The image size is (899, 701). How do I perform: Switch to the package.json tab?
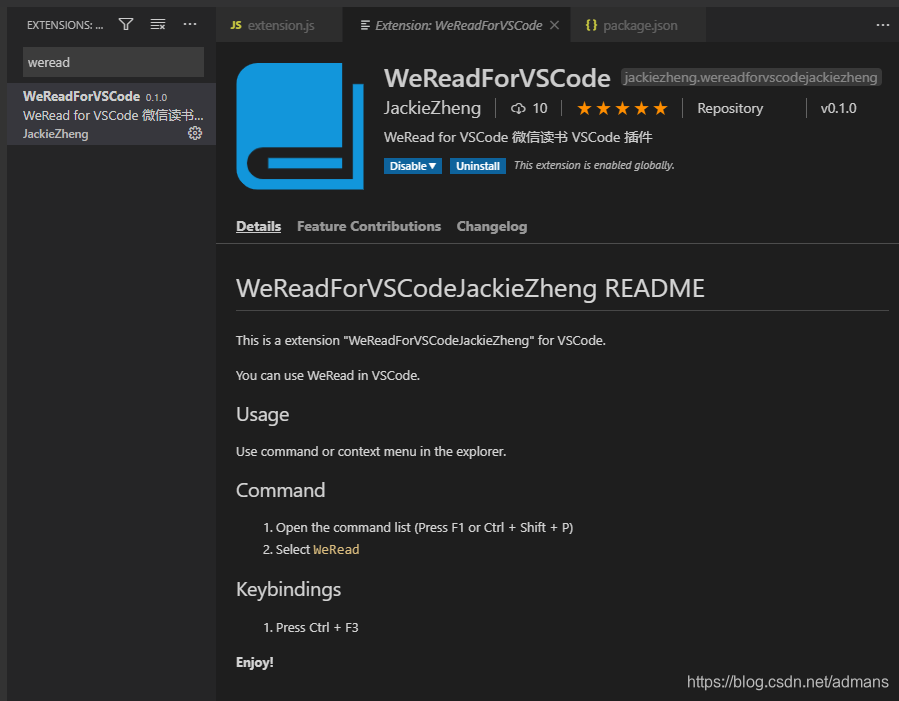pos(638,25)
